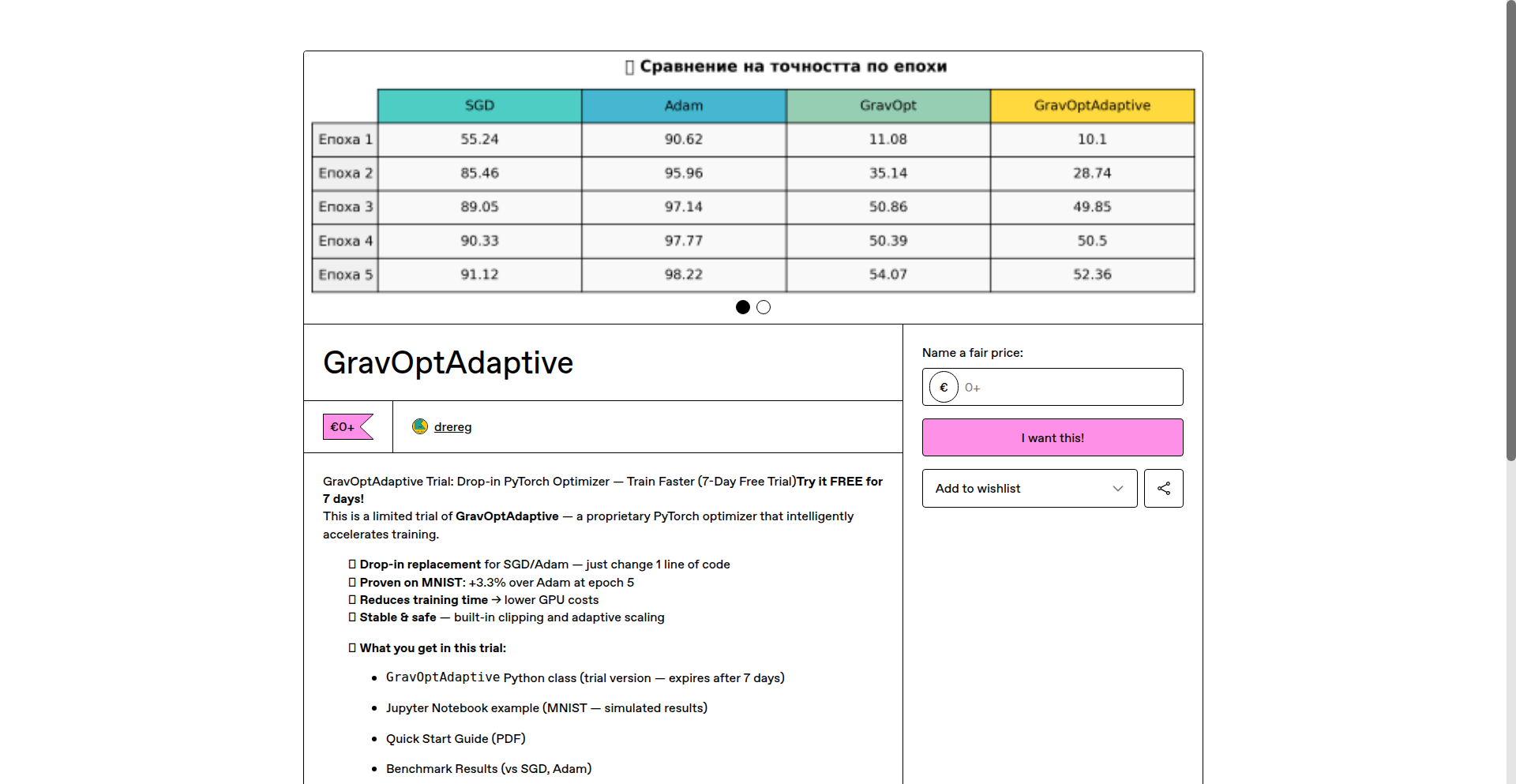Click the 11.08 GravOpt table value

pyautogui.click(x=888, y=139)
